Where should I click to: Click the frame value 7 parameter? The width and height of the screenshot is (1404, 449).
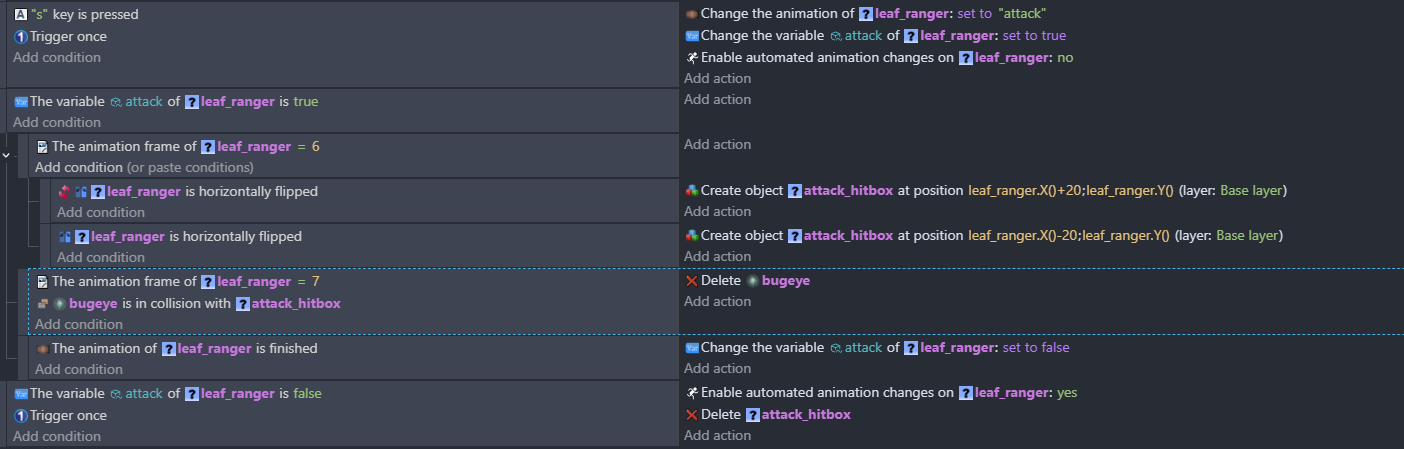pyautogui.click(x=315, y=282)
